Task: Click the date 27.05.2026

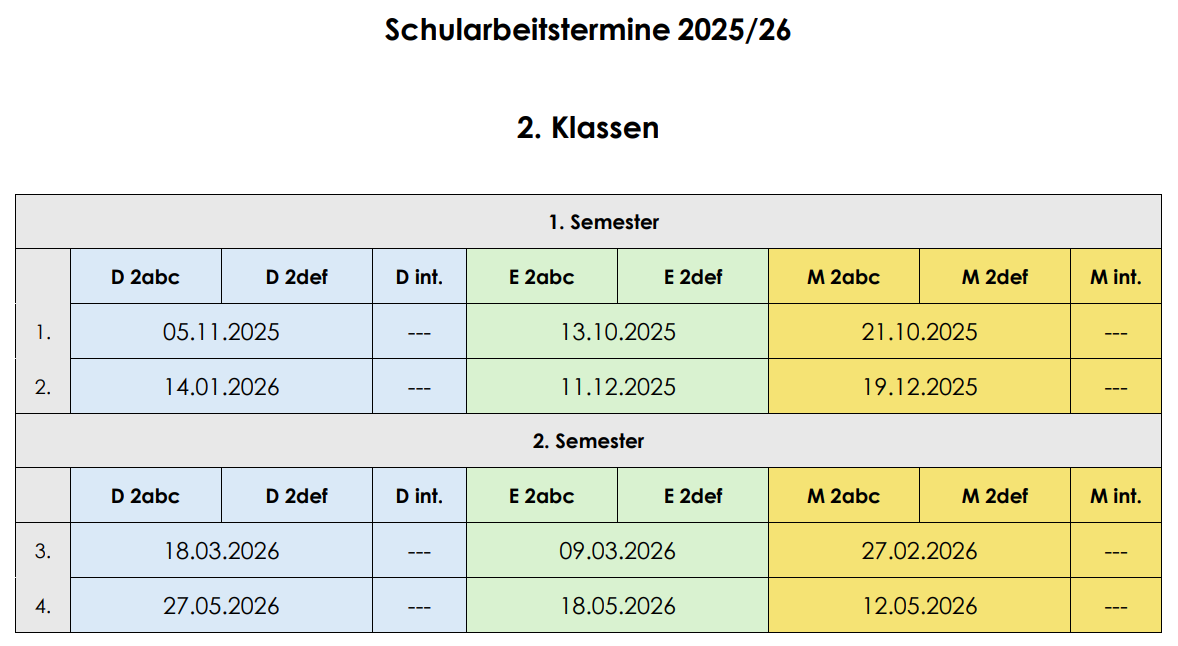Action: pos(221,606)
